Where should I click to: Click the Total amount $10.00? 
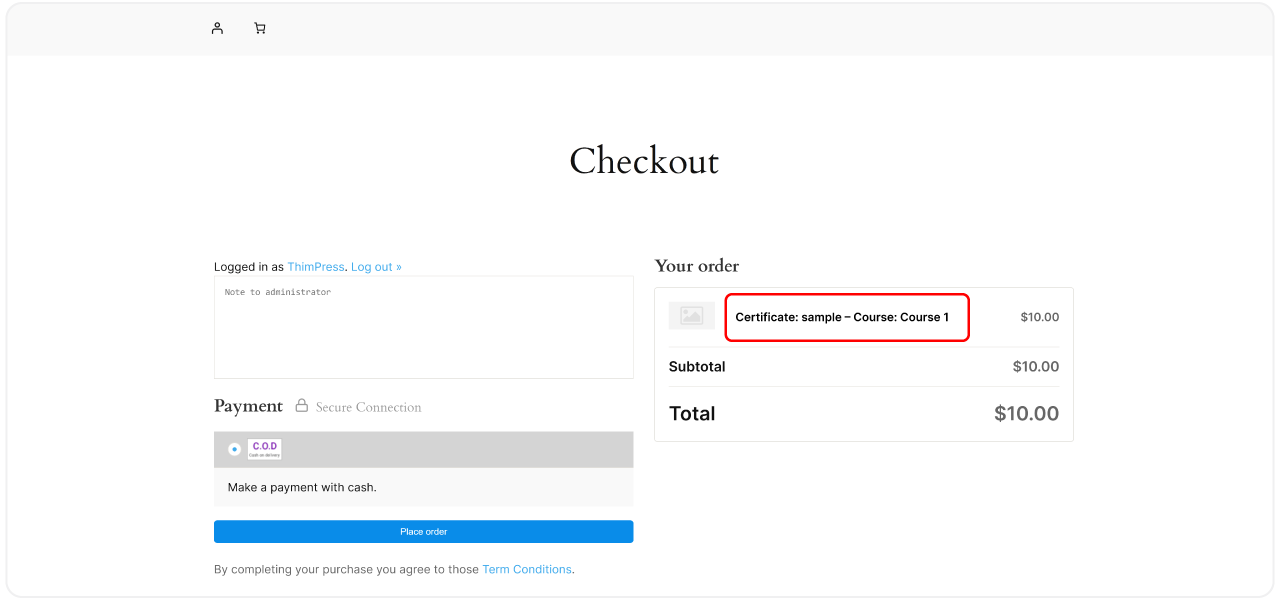point(1026,414)
